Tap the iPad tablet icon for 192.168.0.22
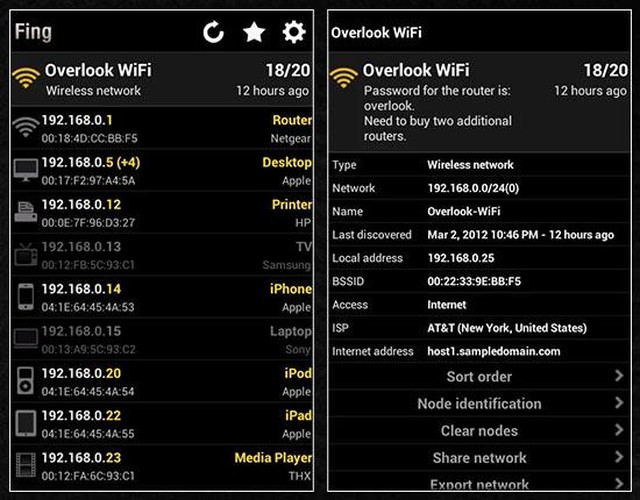 25,423
